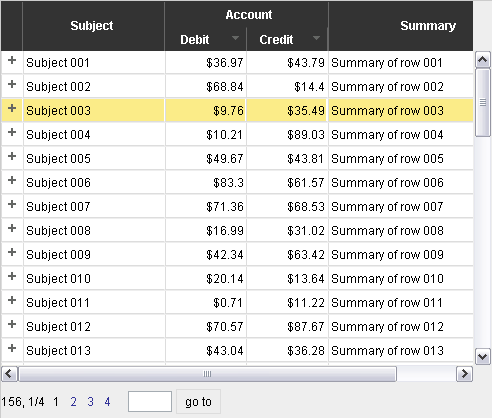Click the Summary column header

[401, 26]
